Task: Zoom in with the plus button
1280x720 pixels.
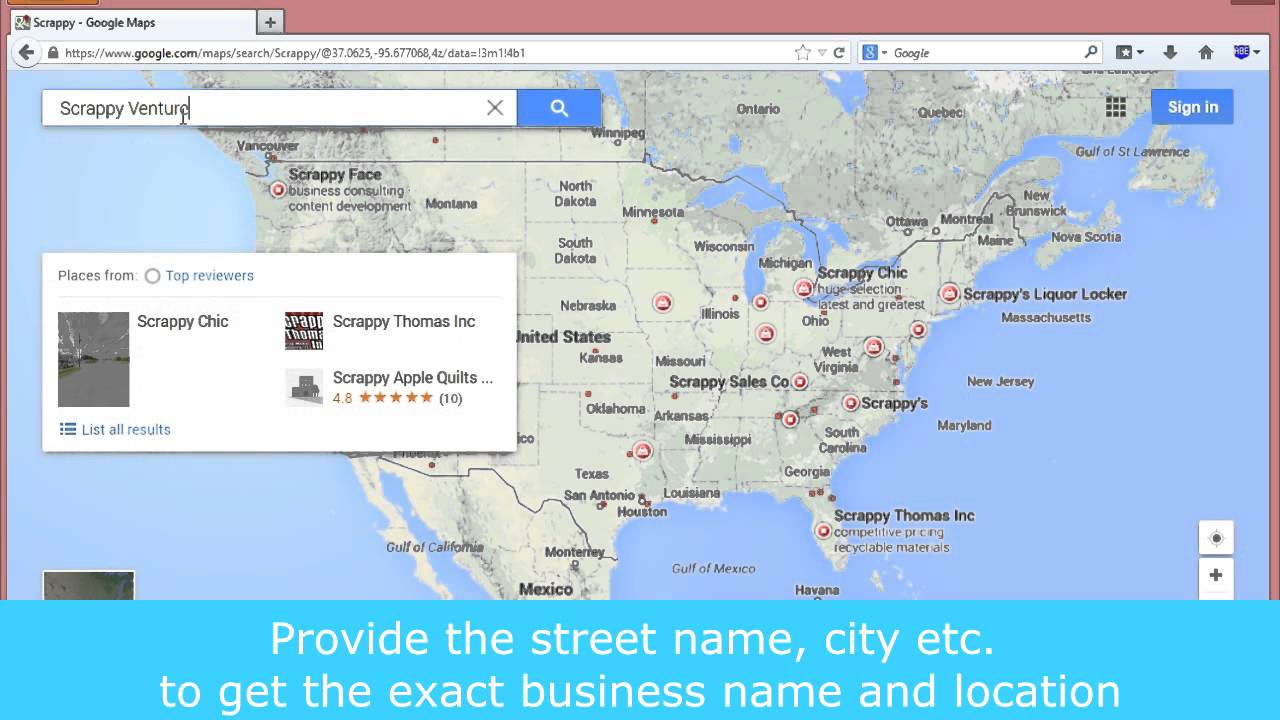Action: tap(1216, 575)
